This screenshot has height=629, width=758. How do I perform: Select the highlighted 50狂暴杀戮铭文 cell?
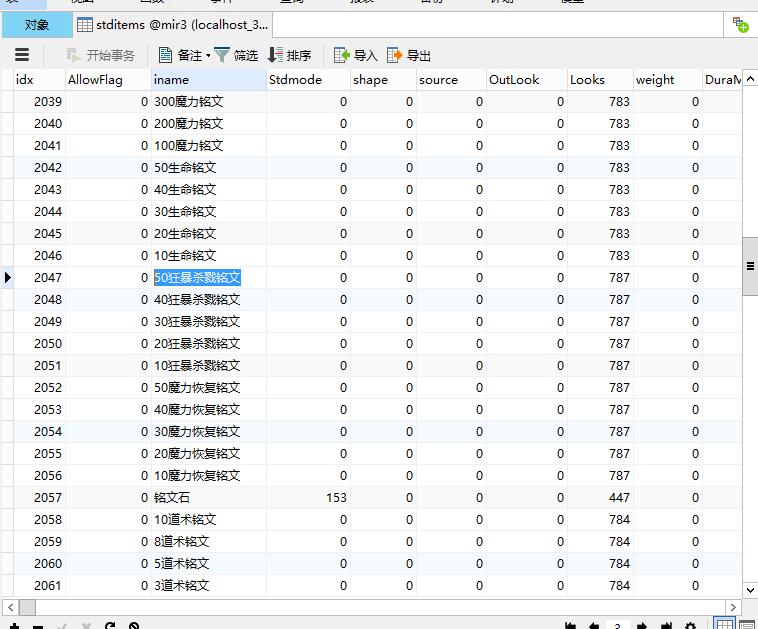coord(197,278)
